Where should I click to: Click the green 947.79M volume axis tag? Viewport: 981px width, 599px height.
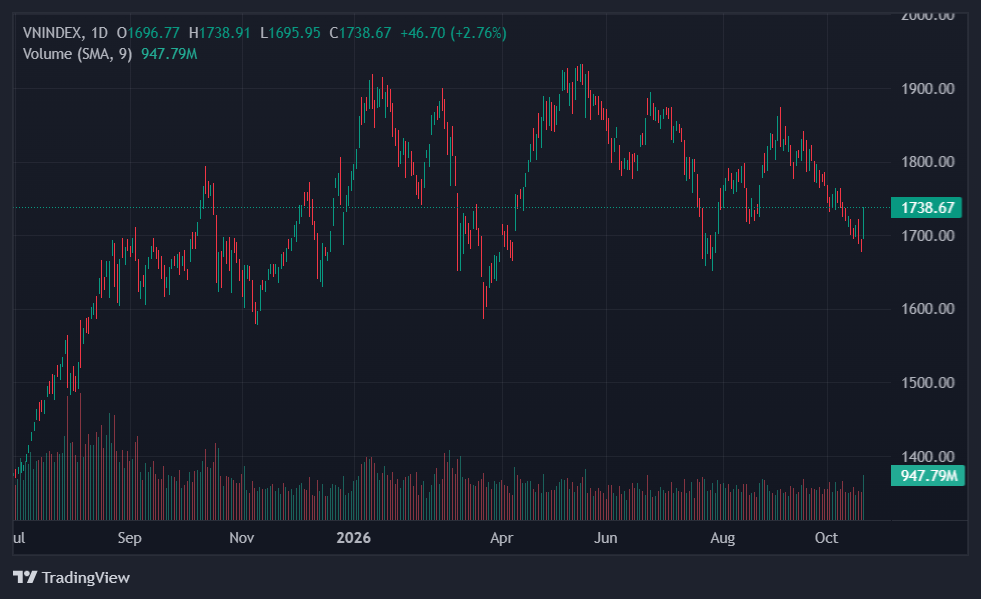tap(928, 476)
